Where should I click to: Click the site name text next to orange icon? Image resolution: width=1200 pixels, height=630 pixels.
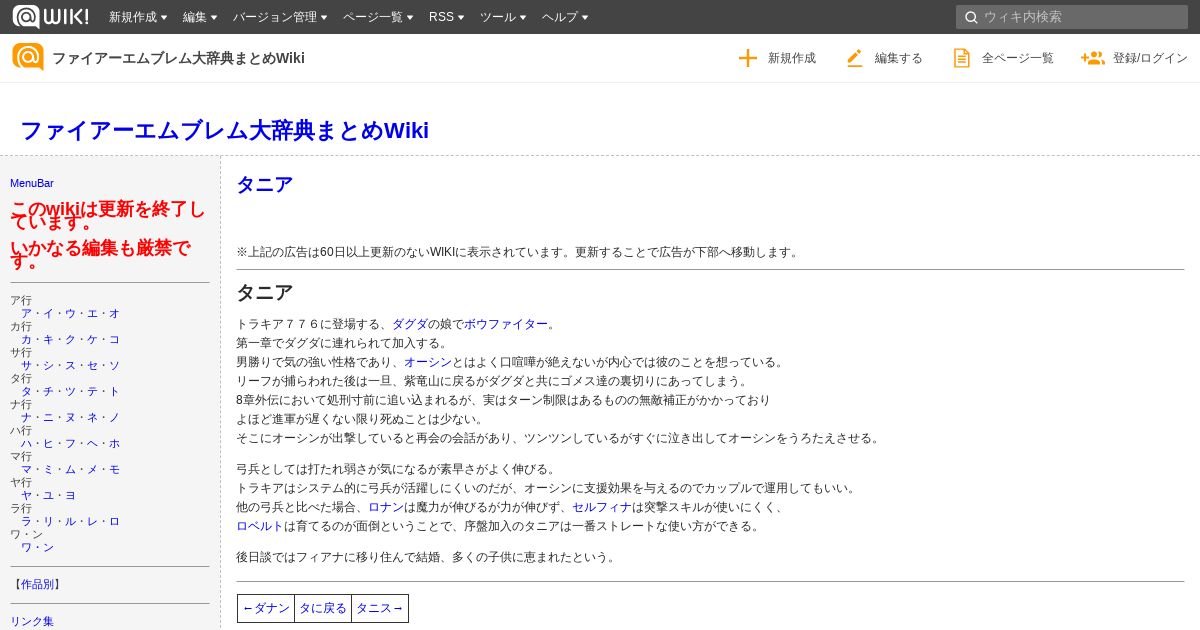pos(178,58)
